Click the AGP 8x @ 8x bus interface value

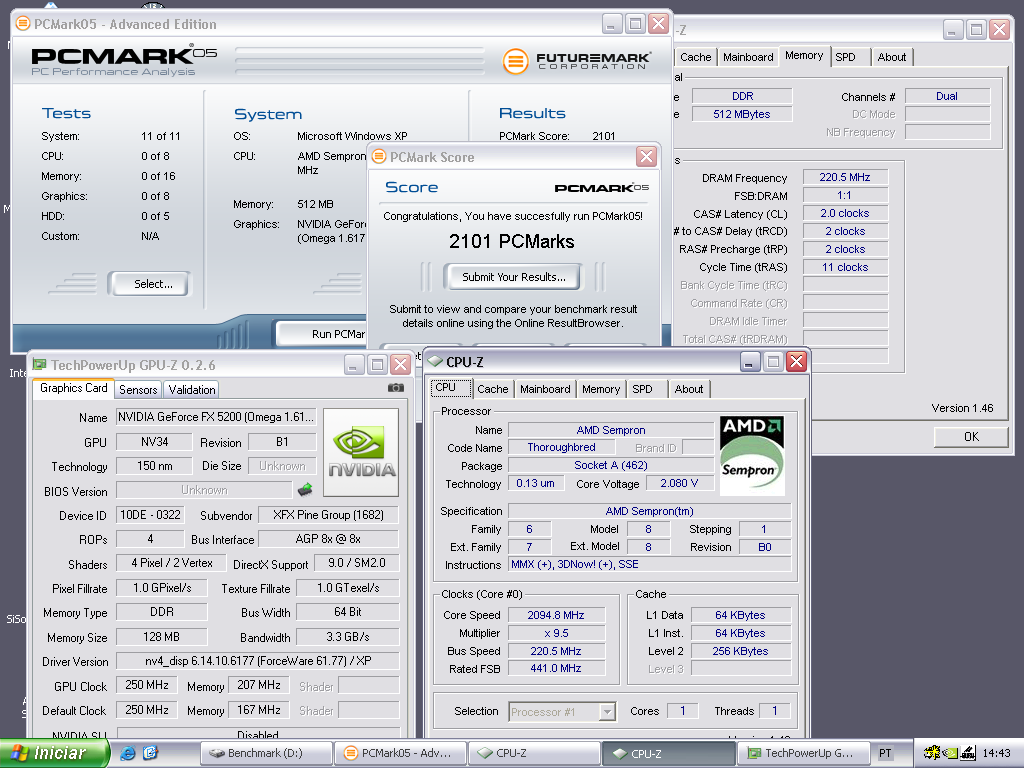tap(328, 539)
